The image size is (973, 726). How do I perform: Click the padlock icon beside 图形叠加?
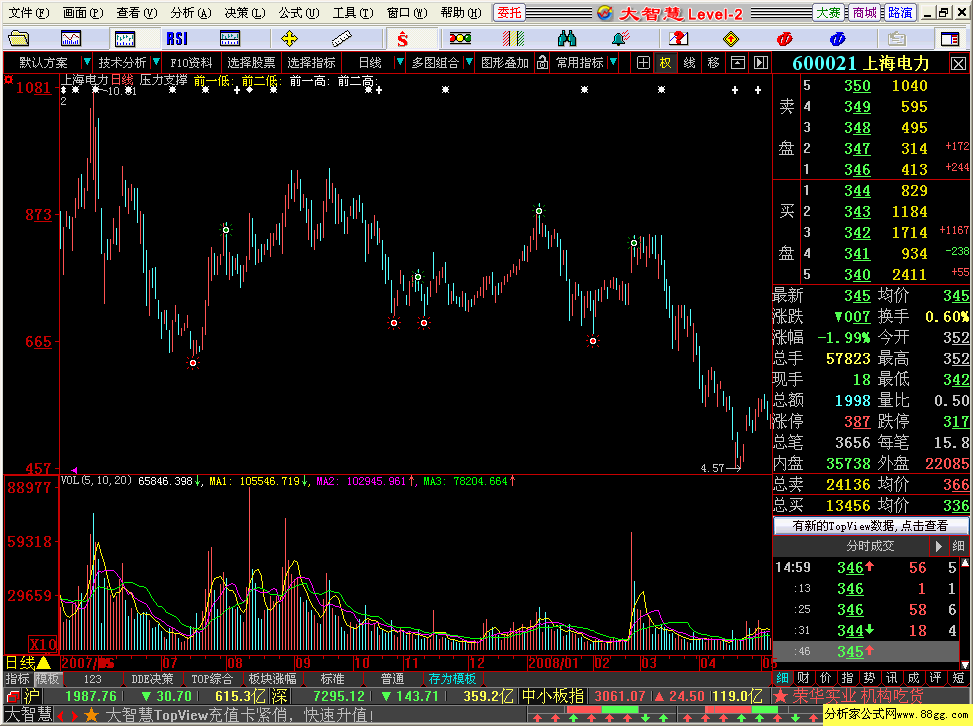[542, 63]
